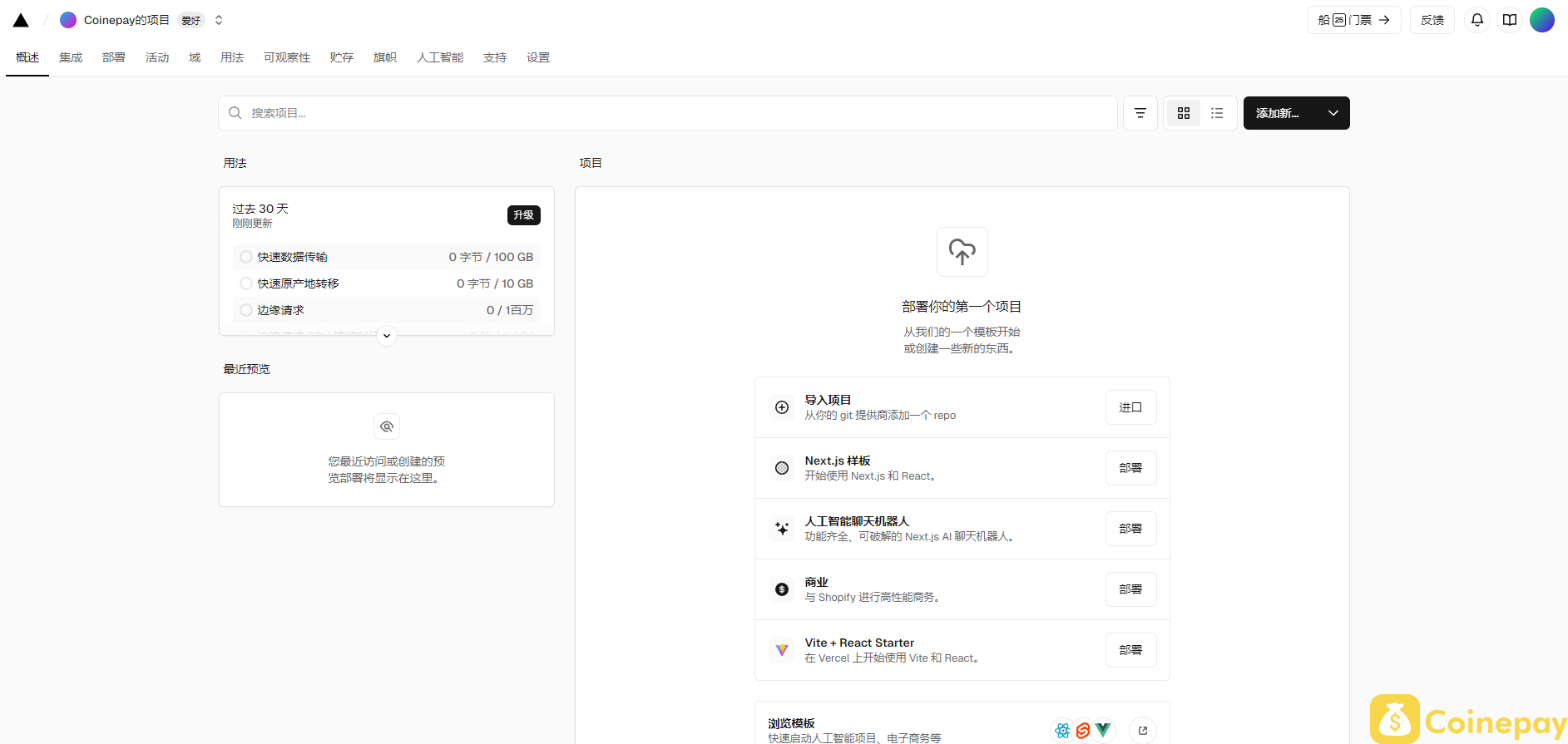Click the React framework icon
Viewport: 1568px width, 744px height.
[1062, 731]
